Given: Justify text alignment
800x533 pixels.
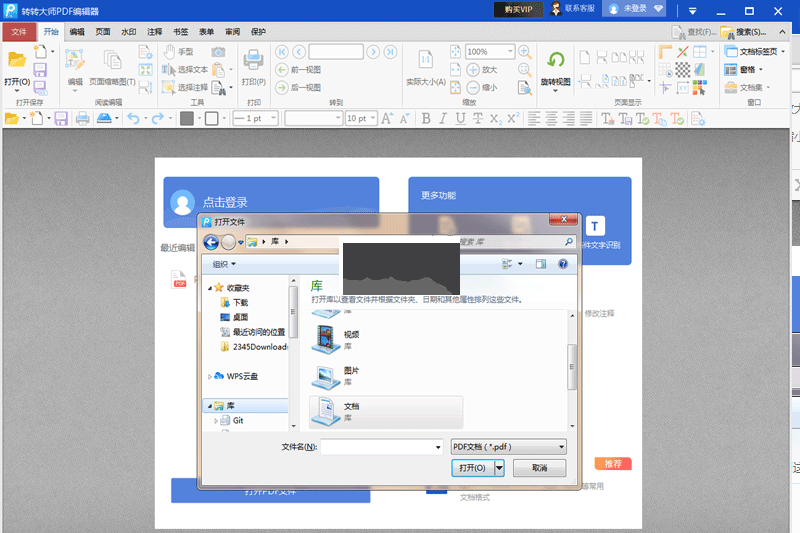Looking at the screenshot, I should [x=586, y=119].
